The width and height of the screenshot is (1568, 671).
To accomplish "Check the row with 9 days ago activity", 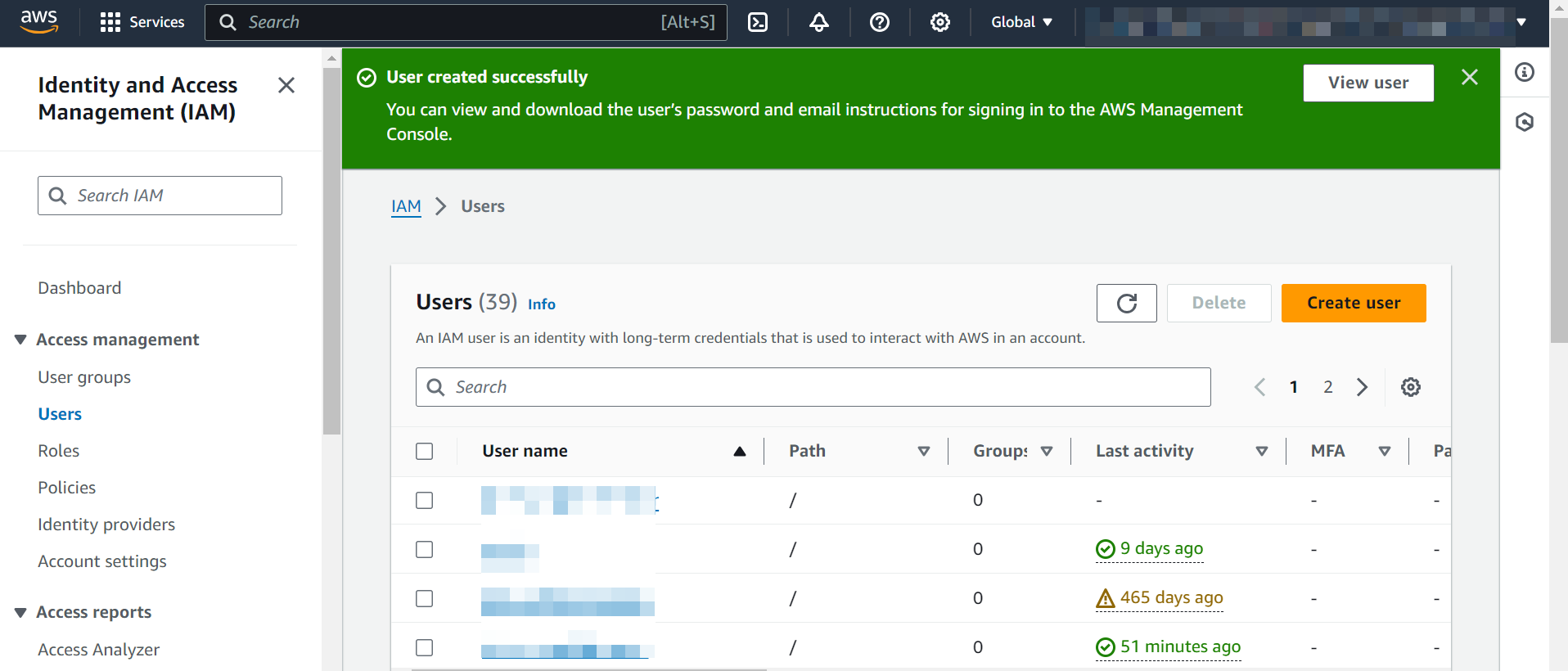I will click(424, 549).
